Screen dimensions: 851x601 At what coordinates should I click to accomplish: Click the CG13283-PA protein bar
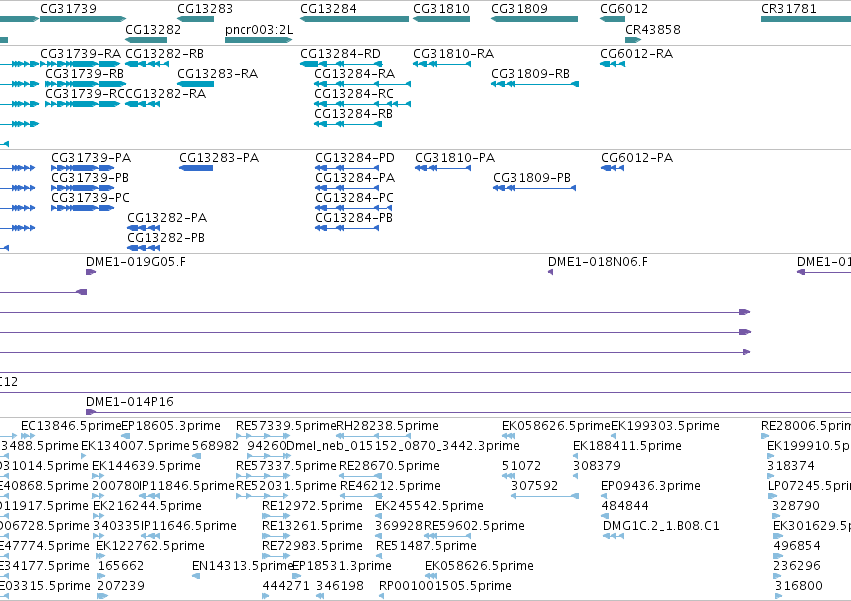[x=196, y=168]
